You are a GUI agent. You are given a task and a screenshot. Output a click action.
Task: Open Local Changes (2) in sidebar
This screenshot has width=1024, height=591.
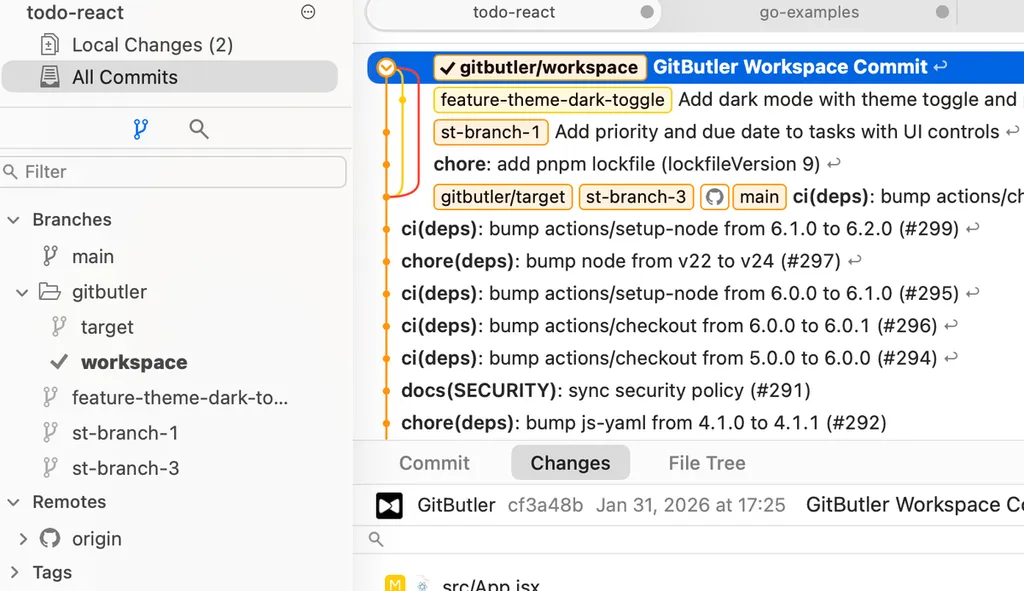tap(152, 45)
